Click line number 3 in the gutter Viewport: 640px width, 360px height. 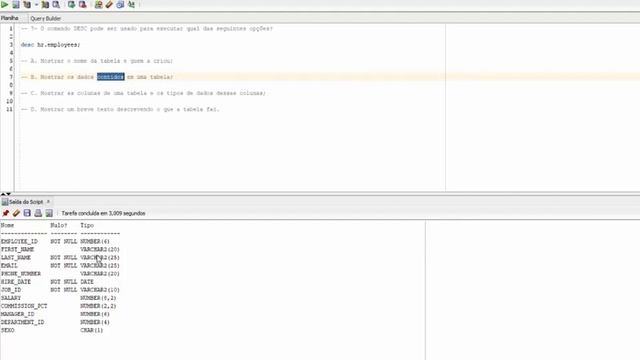coord(11,45)
